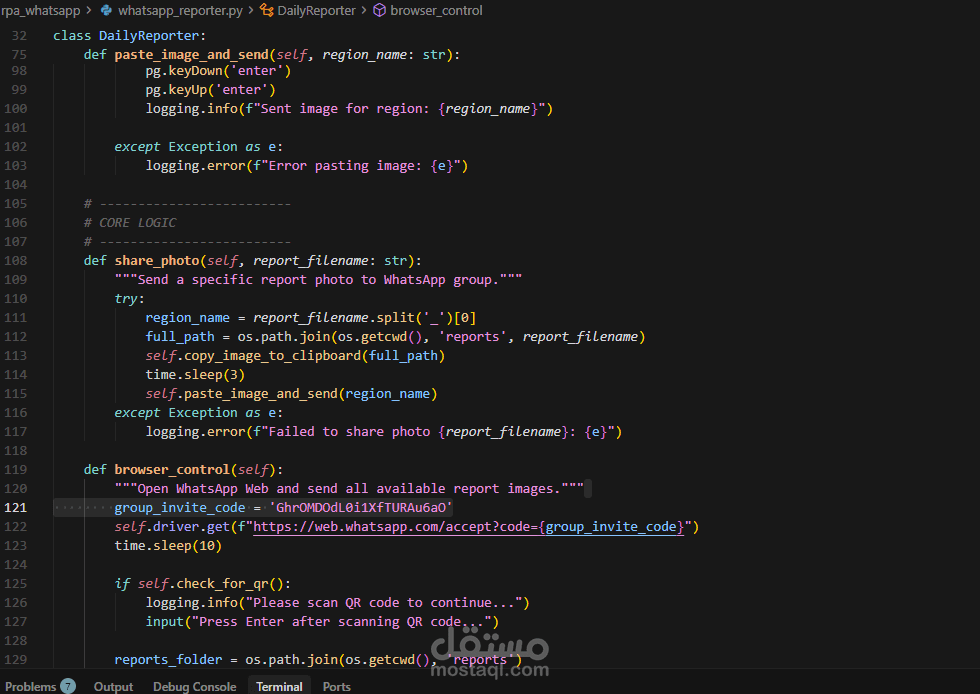Click the reports_folder variable on line 129
Image resolution: width=980 pixels, height=694 pixels.
(168, 660)
